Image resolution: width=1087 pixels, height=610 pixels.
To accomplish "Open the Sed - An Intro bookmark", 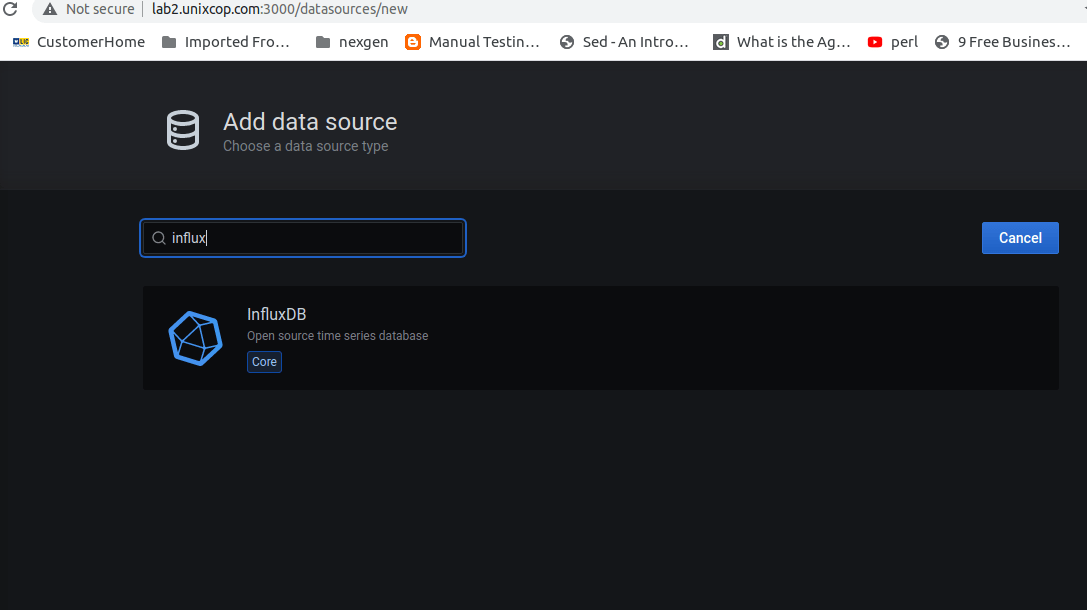I will point(624,42).
